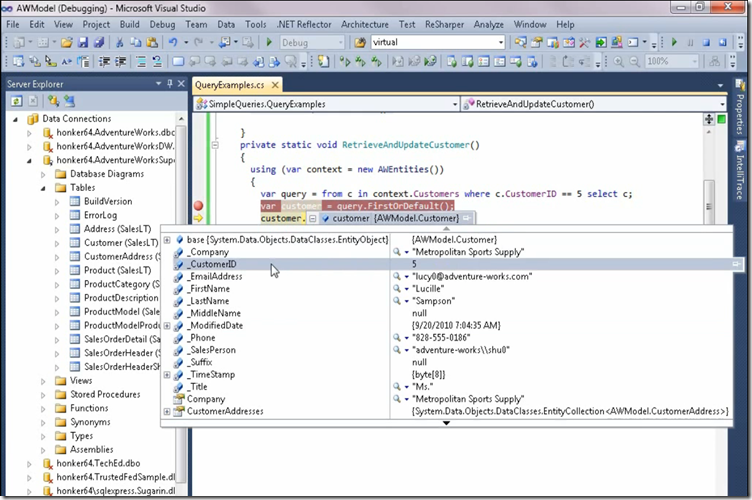The width and height of the screenshot is (752, 500).
Task: Click Connect to Server icon in Server Explorer
Action: (70, 101)
